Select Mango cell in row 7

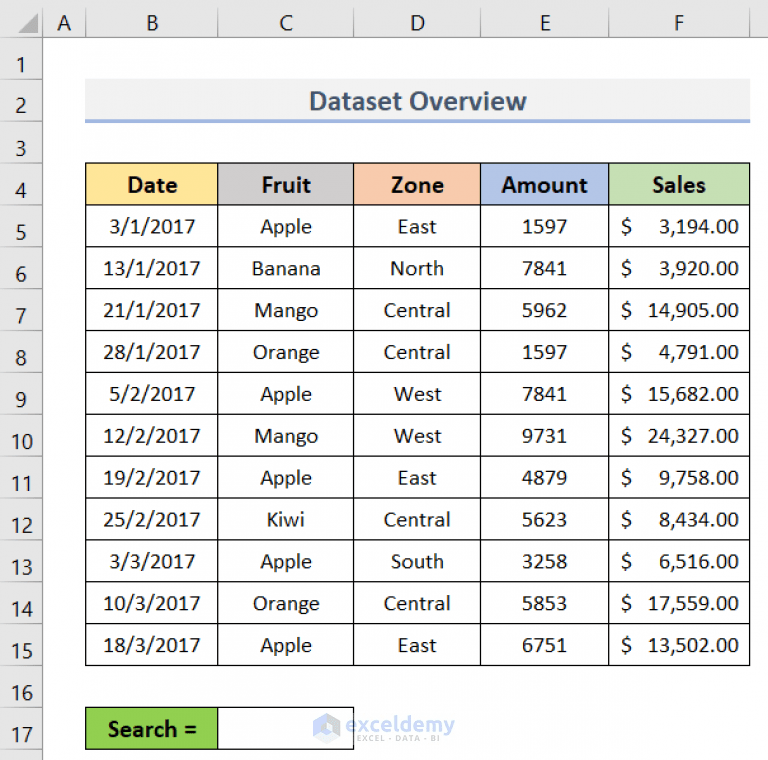click(x=286, y=309)
